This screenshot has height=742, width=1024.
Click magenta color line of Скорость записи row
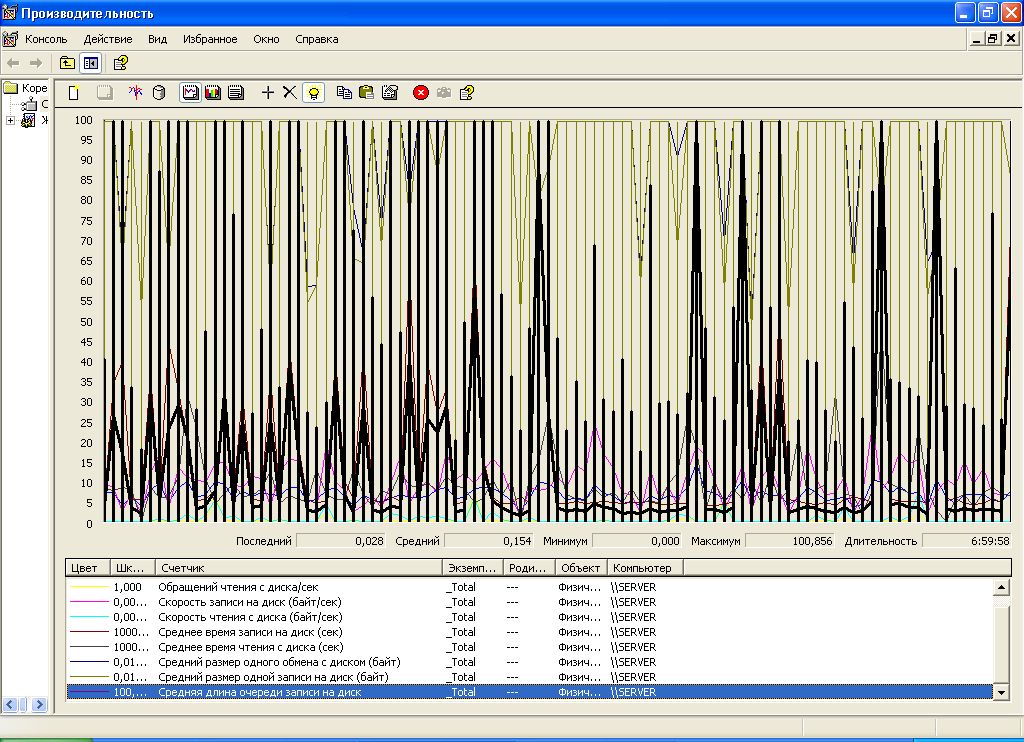pyautogui.click(x=88, y=603)
